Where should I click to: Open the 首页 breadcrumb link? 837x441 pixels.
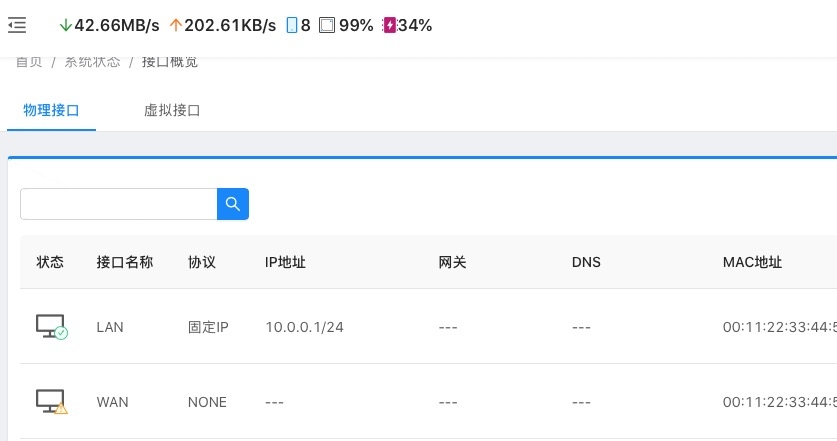[x=29, y=62]
